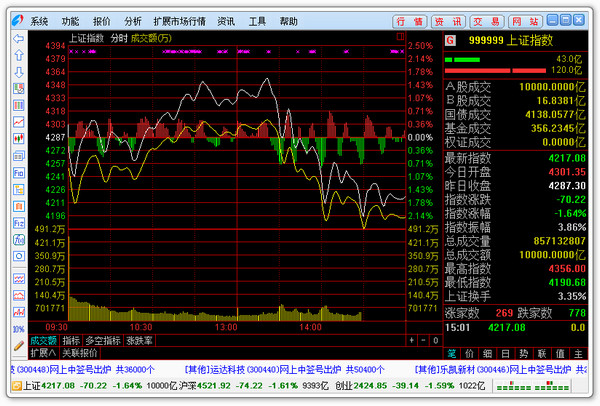600x406 pixels.
Task: Select the pencil drawing tool icon
Action: pyautogui.click(x=18, y=346)
